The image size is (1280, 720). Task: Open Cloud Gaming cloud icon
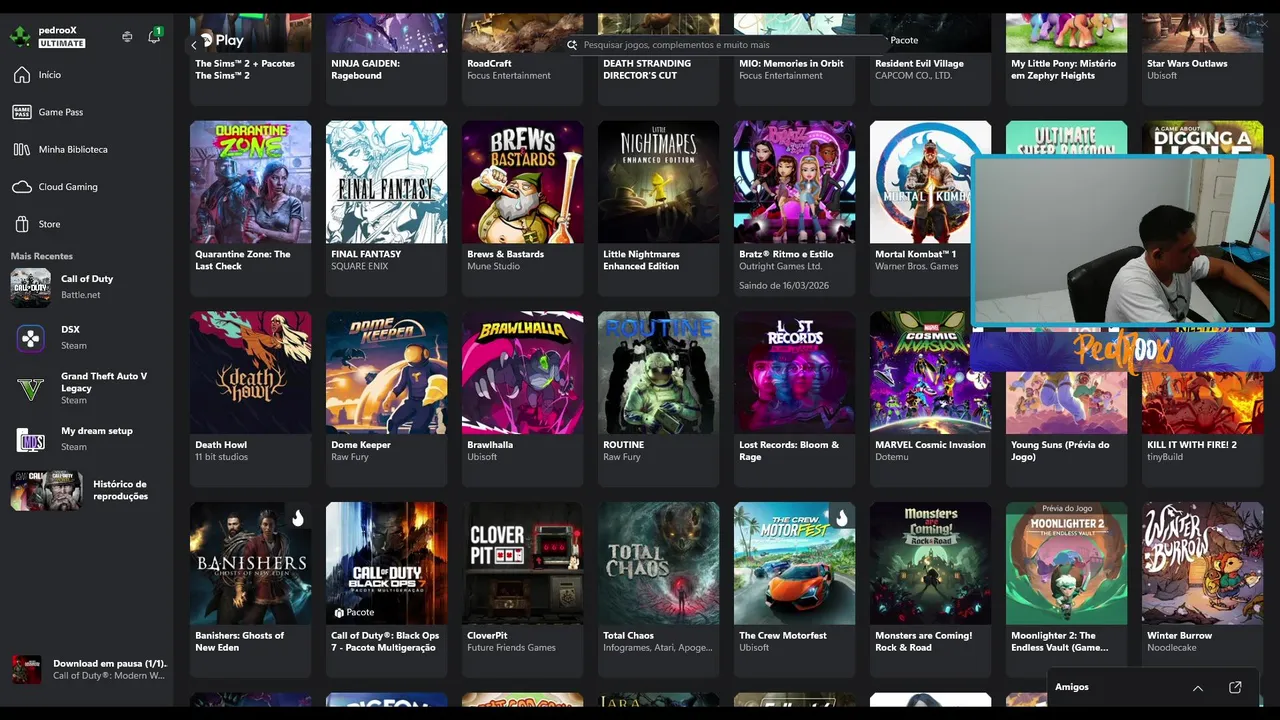coord(21,187)
